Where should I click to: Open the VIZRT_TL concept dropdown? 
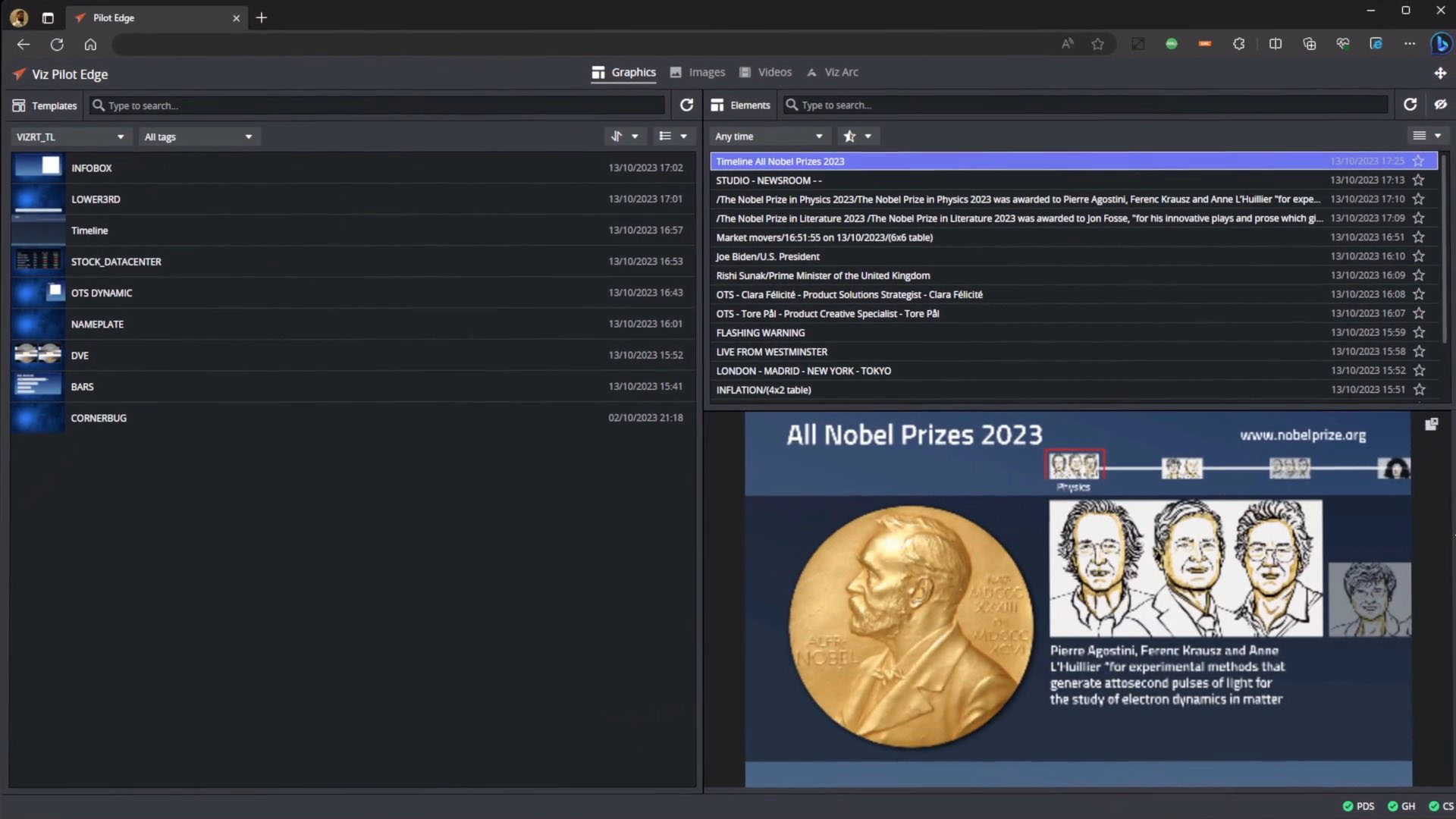(x=70, y=136)
